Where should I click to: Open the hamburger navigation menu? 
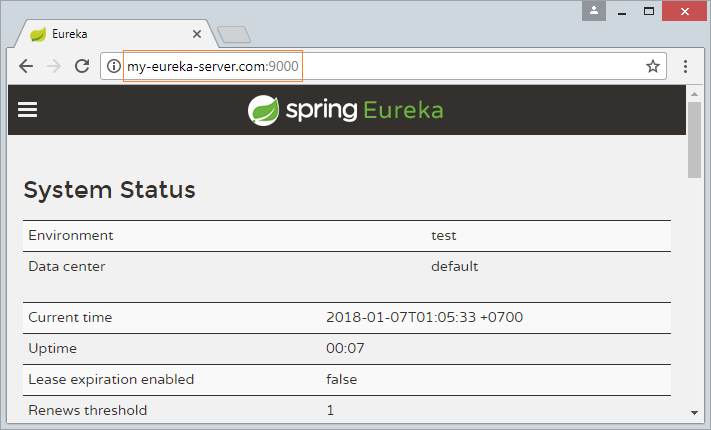pos(27,109)
